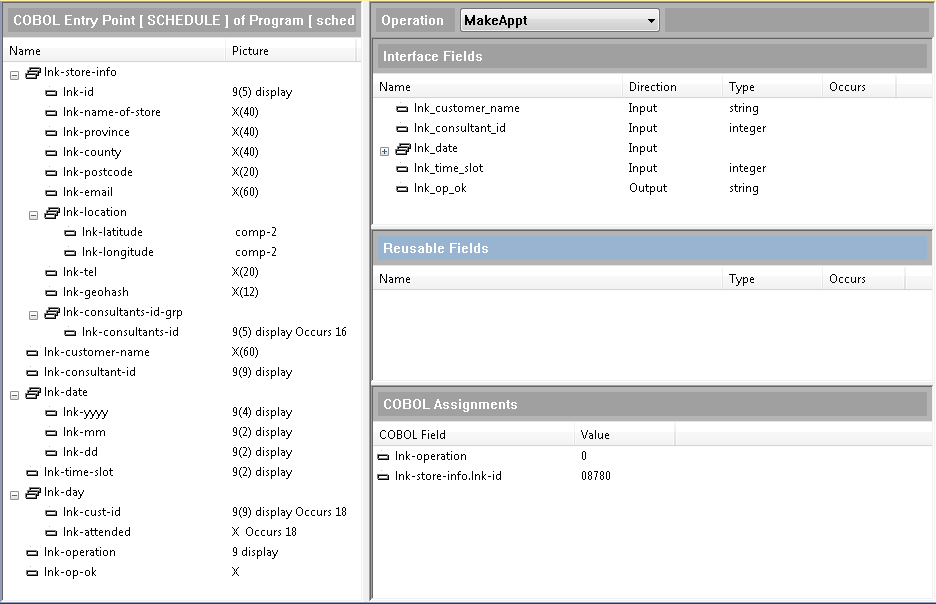Select the 08780 value cell
The width and height of the screenshot is (936, 604).
[x=595, y=476]
